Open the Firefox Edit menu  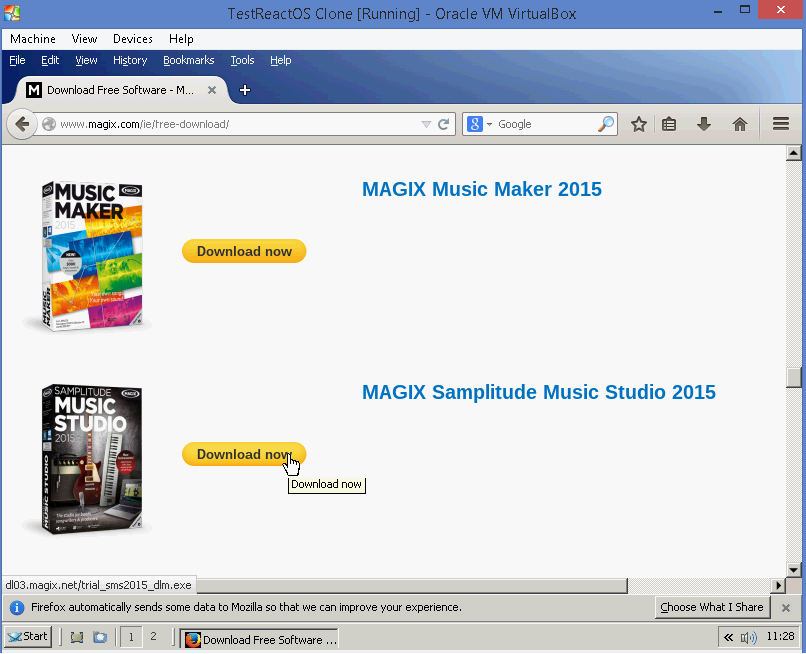50,60
